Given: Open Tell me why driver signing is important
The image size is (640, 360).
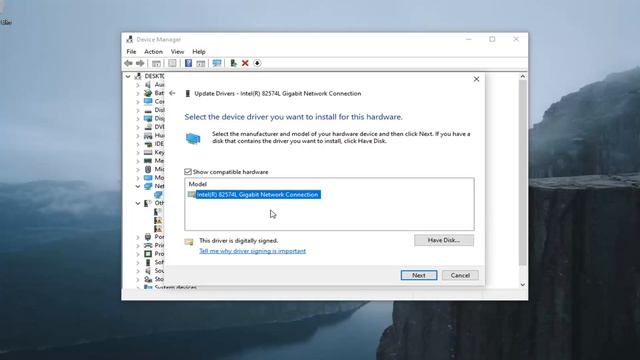Looking at the screenshot, I should tap(252, 251).
